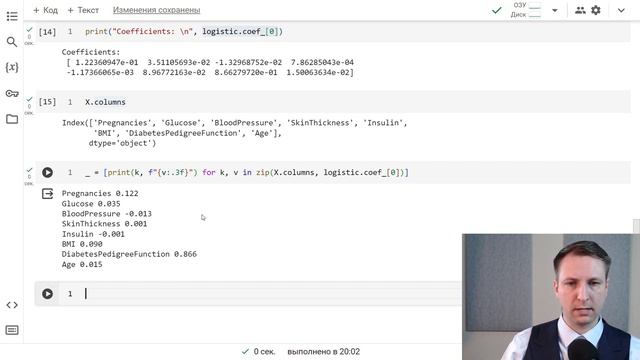Collapse the header with the chevron
Screen dimensions: 640x360
(621, 10)
